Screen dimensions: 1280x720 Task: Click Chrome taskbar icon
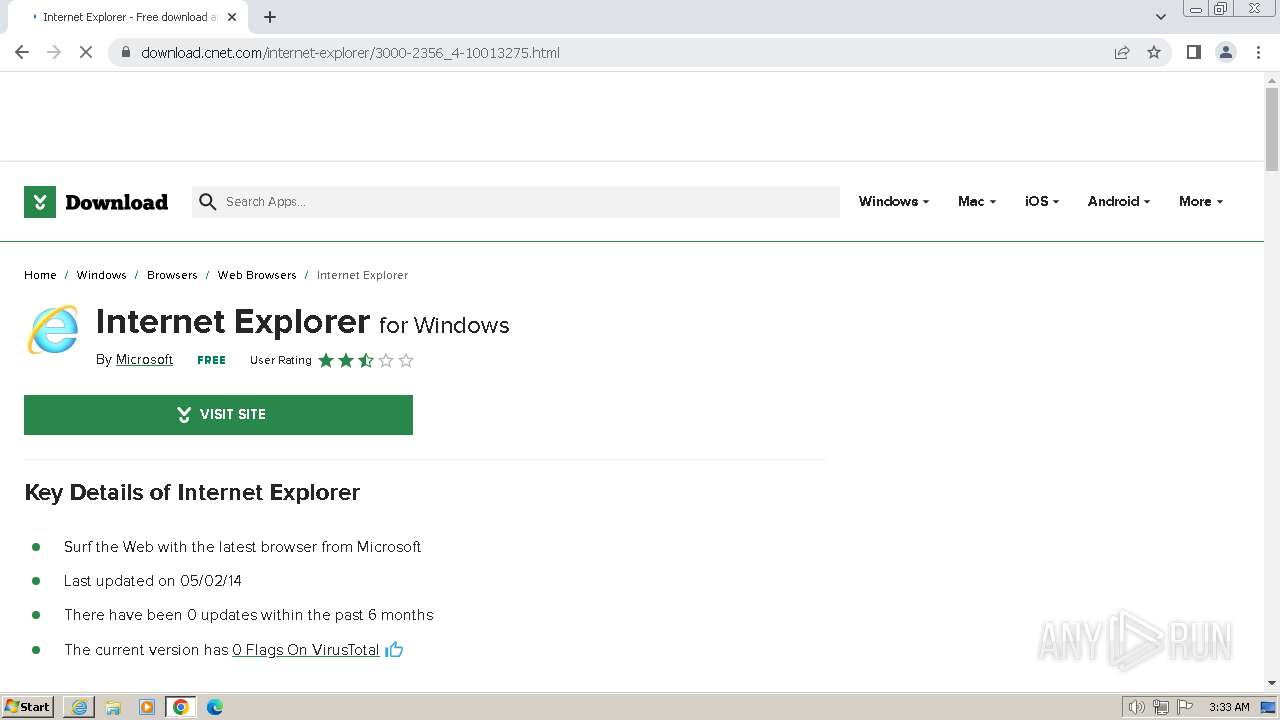pos(181,707)
